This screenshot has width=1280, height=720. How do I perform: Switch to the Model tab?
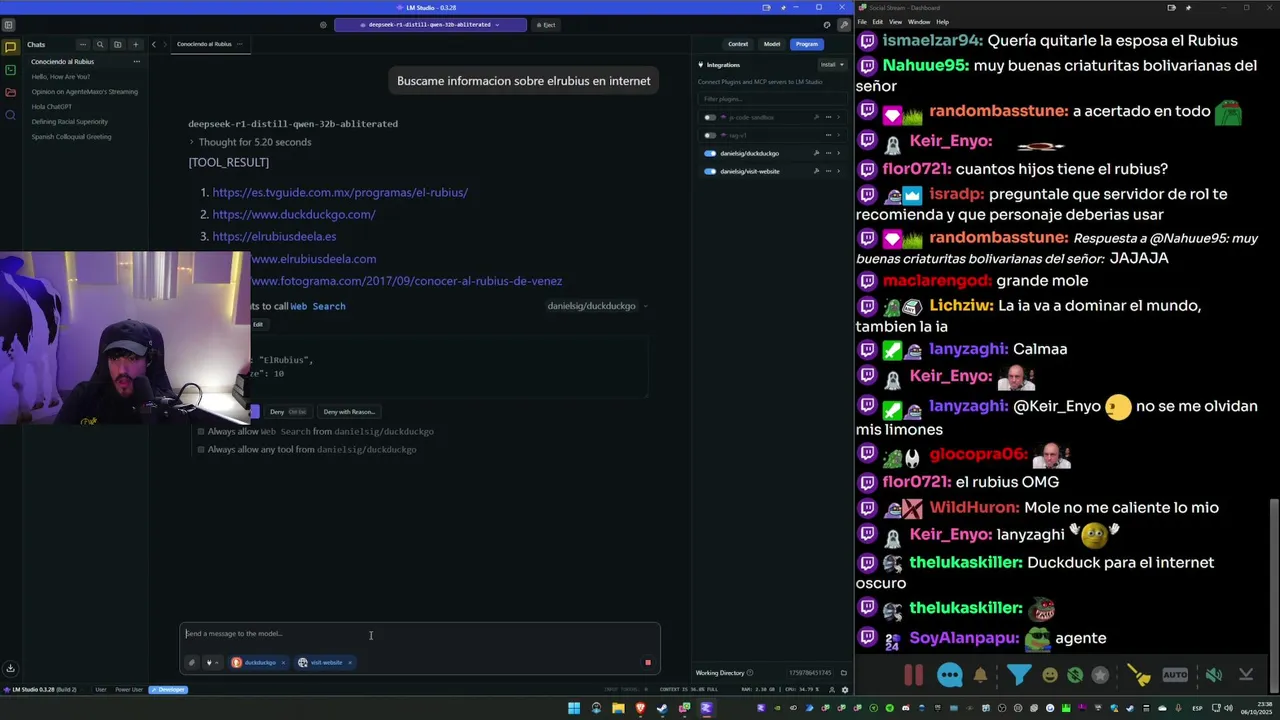pyautogui.click(x=772, y=44)
